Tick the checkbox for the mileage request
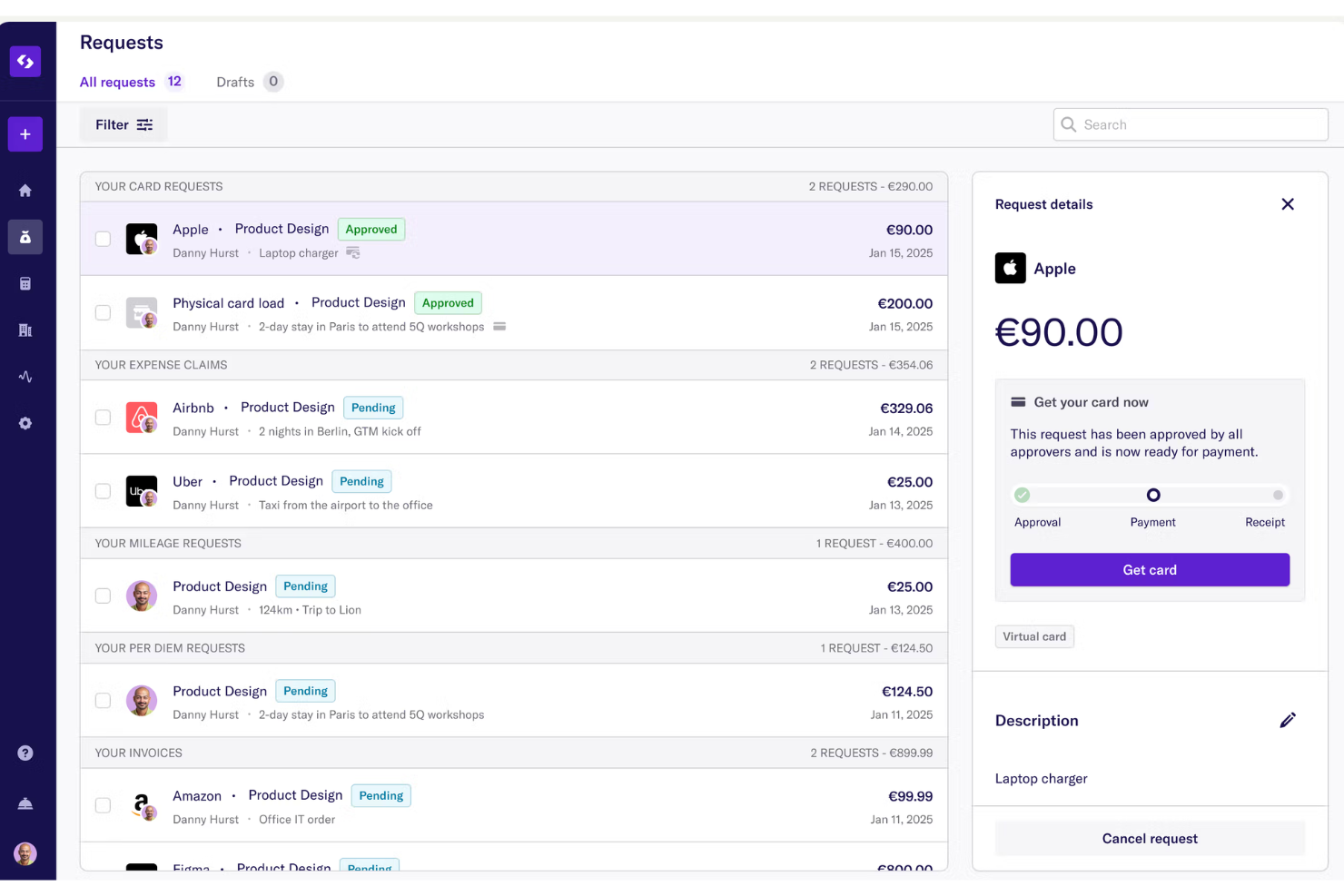 click(x=104, y=596)
